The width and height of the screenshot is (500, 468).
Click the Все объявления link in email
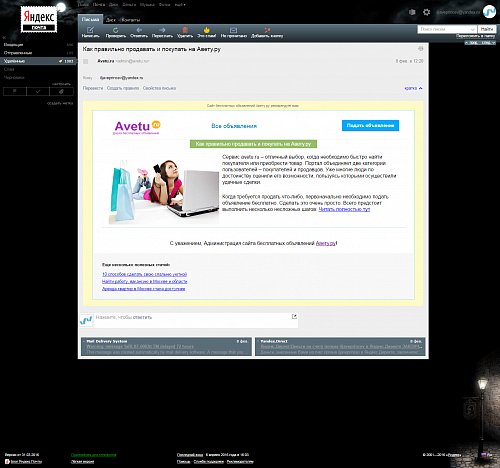click(x=234, y=126)
